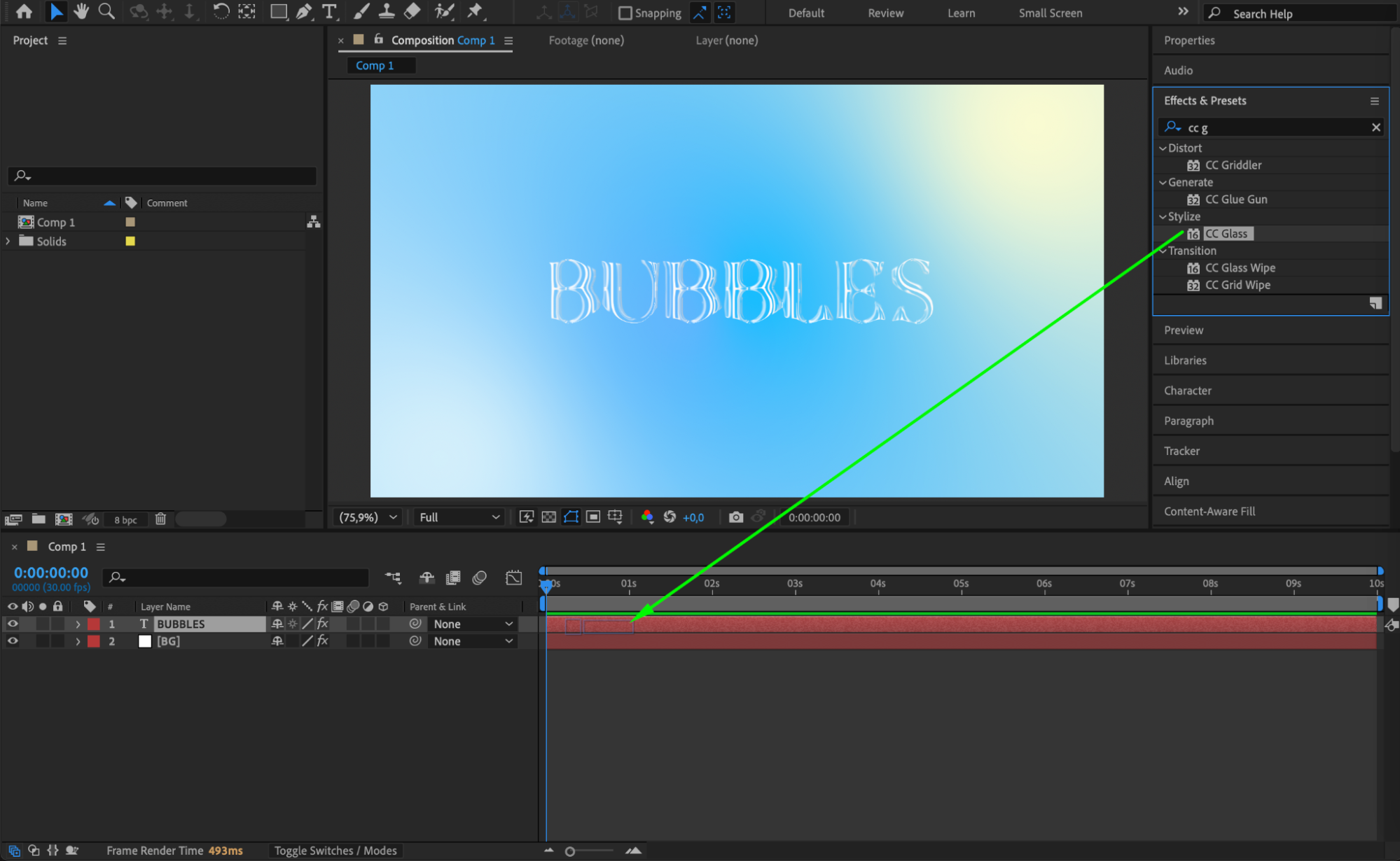The width and height of the screenshot is (1400, 861).
Task: Select the Rectangle shape tool
Action: [278, 11]
